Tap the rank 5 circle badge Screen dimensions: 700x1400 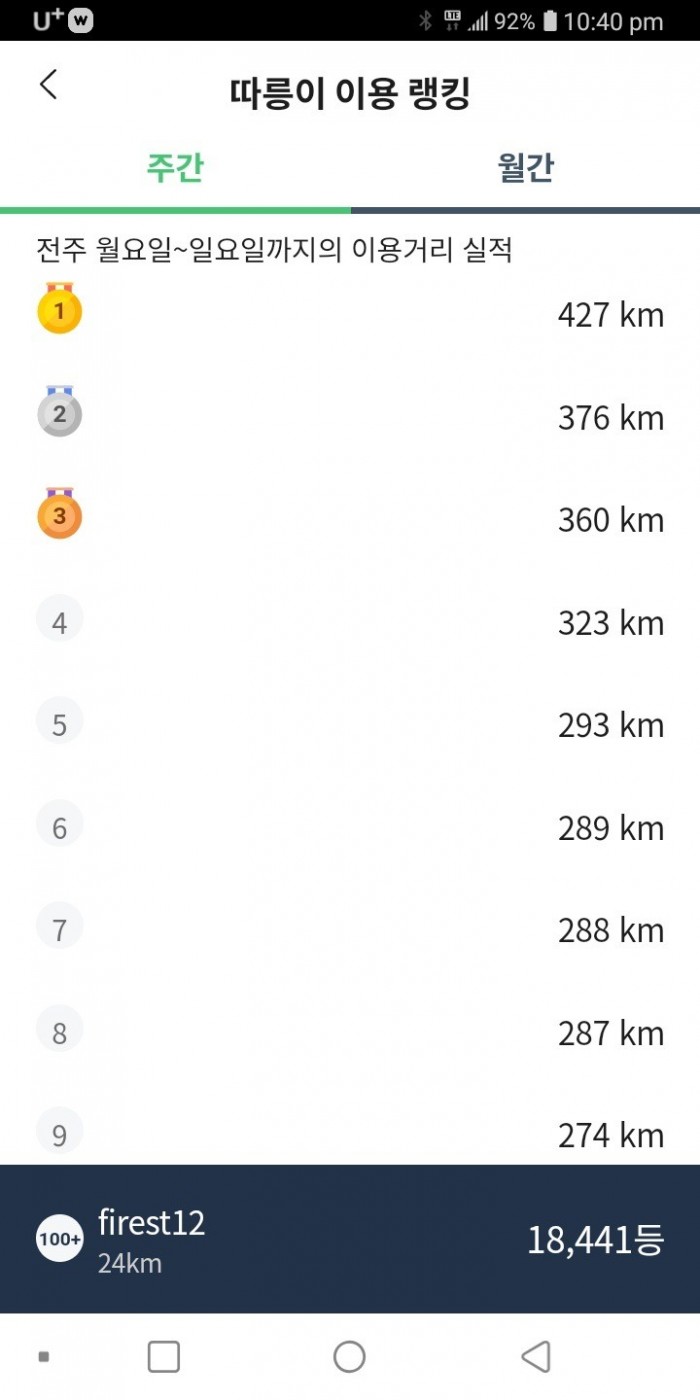(59, 723)
